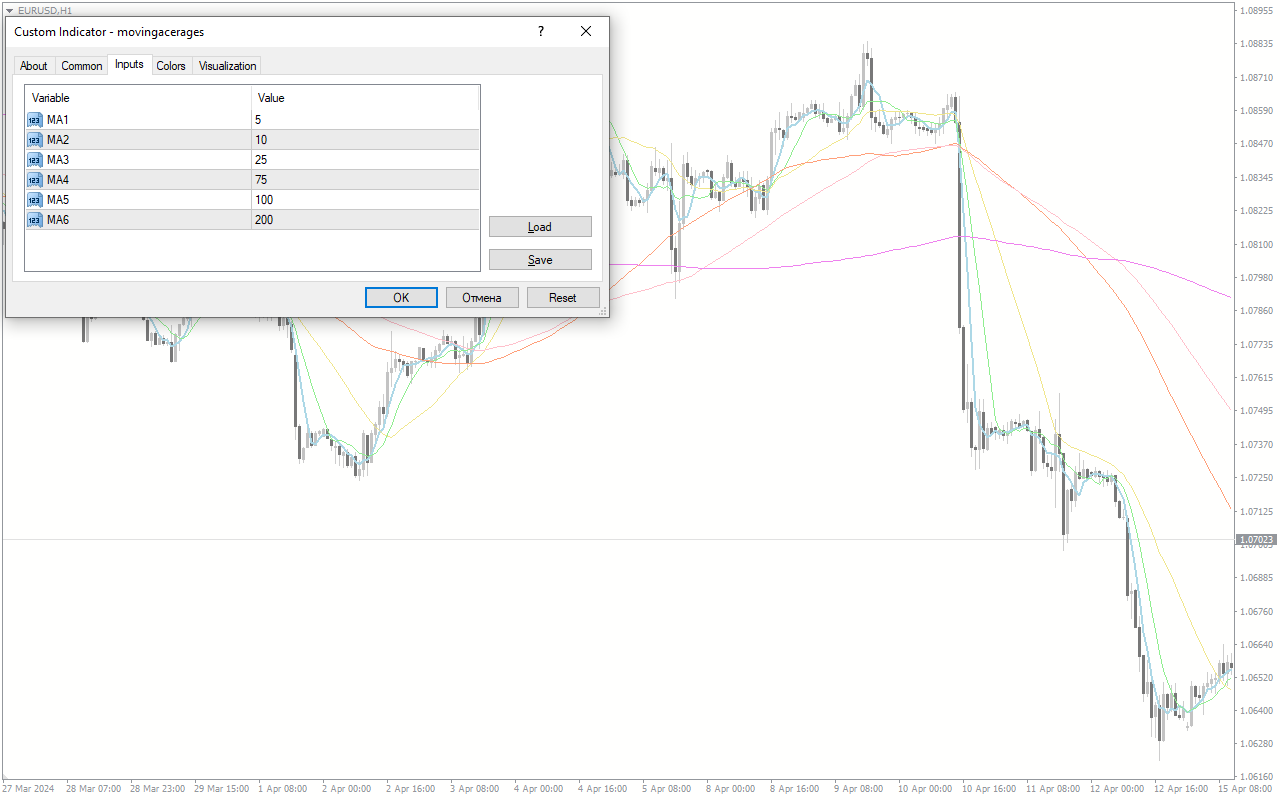The width and height of the screenshot is (1280, 800).
Task: Select the MA3 value 25 cell
Action: tap(366, 160)
